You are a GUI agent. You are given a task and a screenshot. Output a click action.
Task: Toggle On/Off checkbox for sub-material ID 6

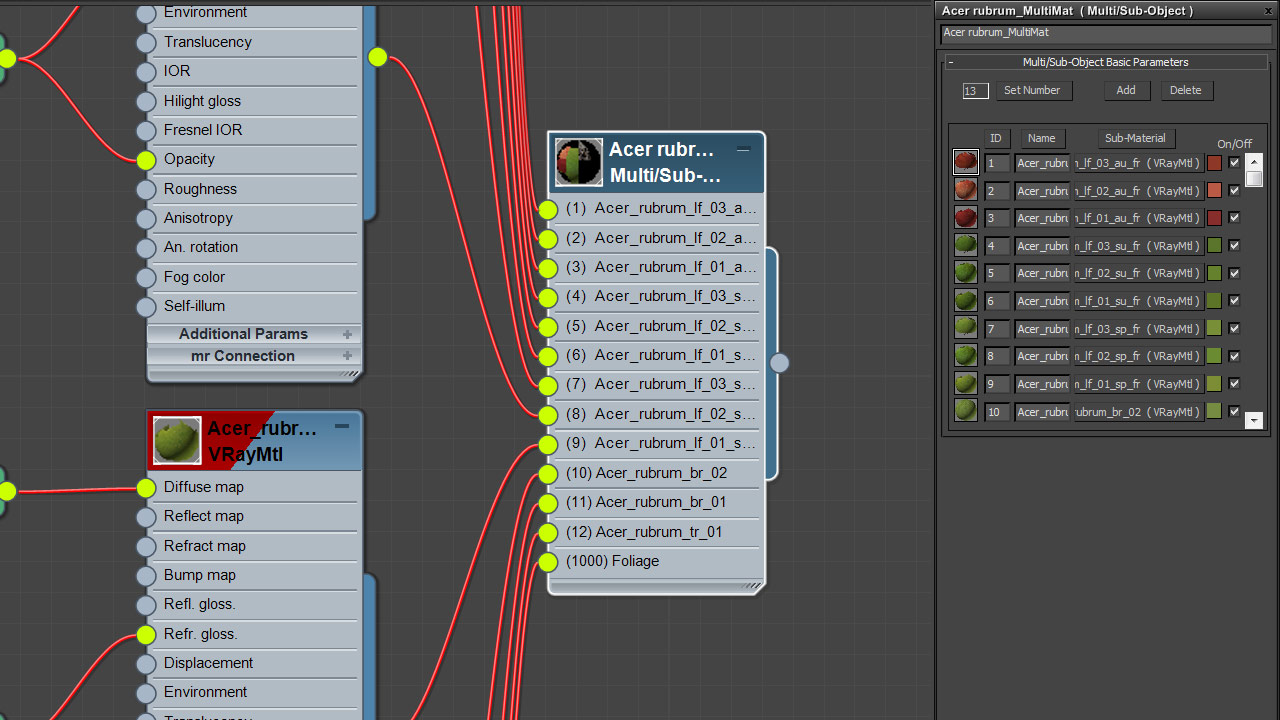coord(1234,300)
